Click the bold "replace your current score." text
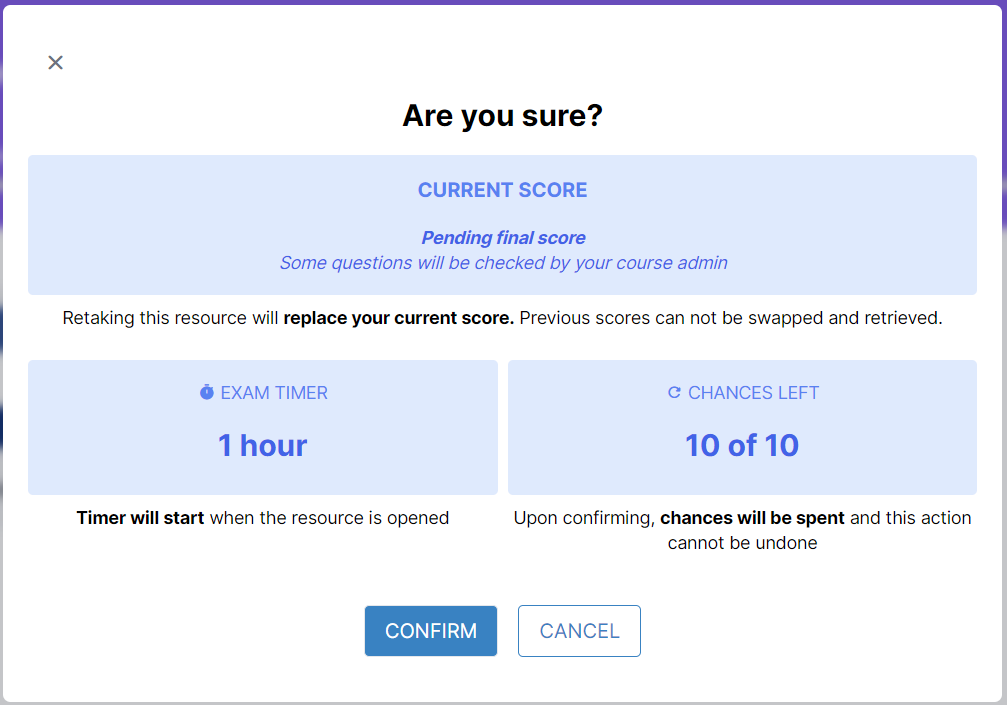The image size is (1007, 705). [398, 319]
